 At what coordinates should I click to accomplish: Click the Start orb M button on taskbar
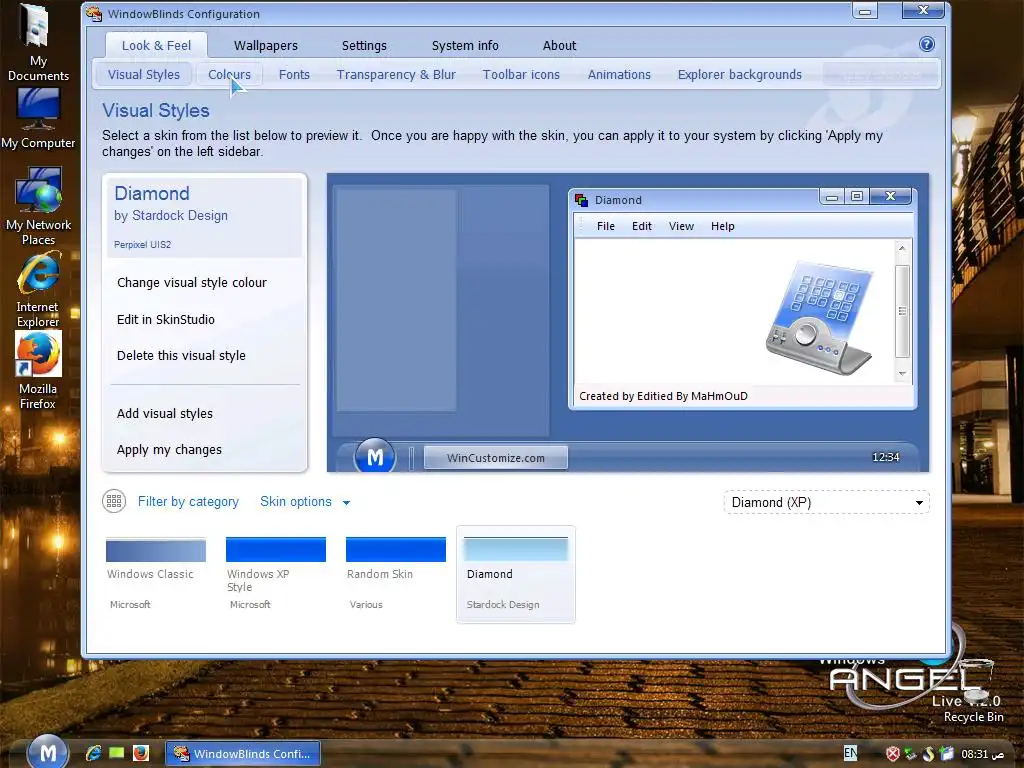pos(47,752)
